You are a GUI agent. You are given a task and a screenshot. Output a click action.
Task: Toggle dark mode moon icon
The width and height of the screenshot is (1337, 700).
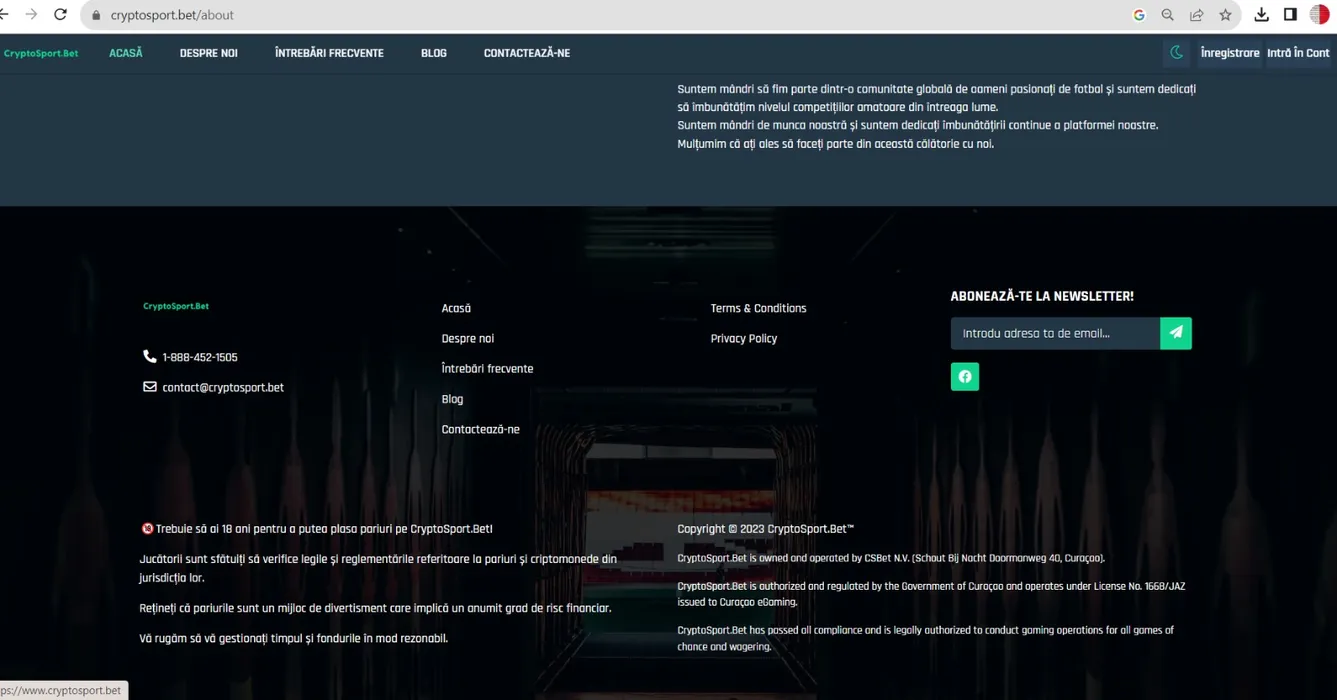[x=1176, y=53]
